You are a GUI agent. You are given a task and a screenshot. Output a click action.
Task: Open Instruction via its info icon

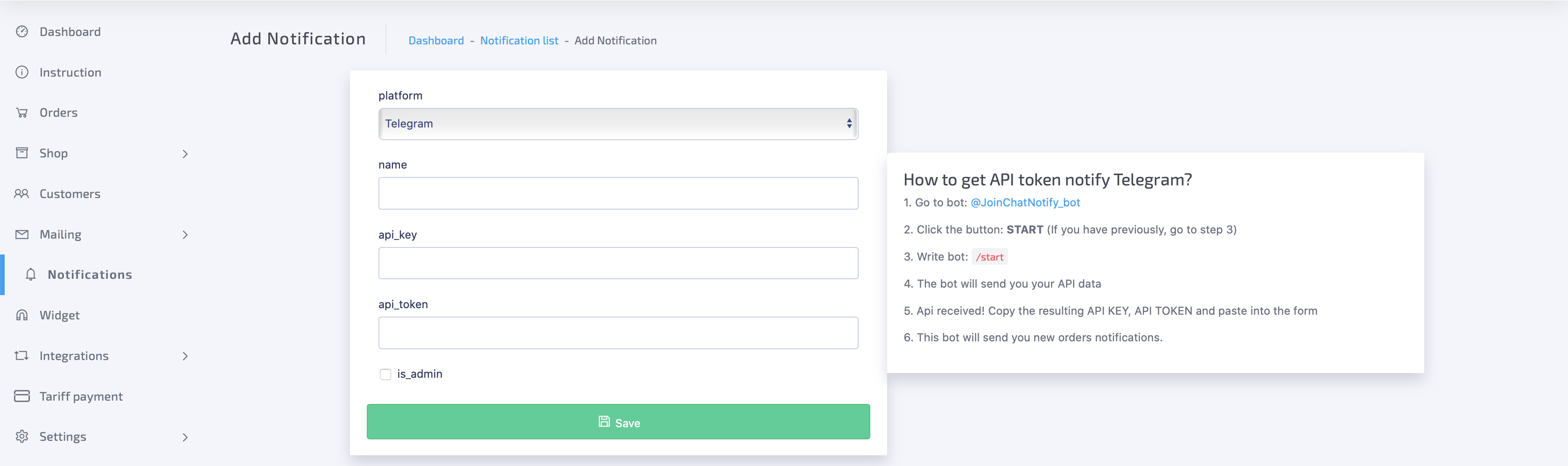pos(22,72)
